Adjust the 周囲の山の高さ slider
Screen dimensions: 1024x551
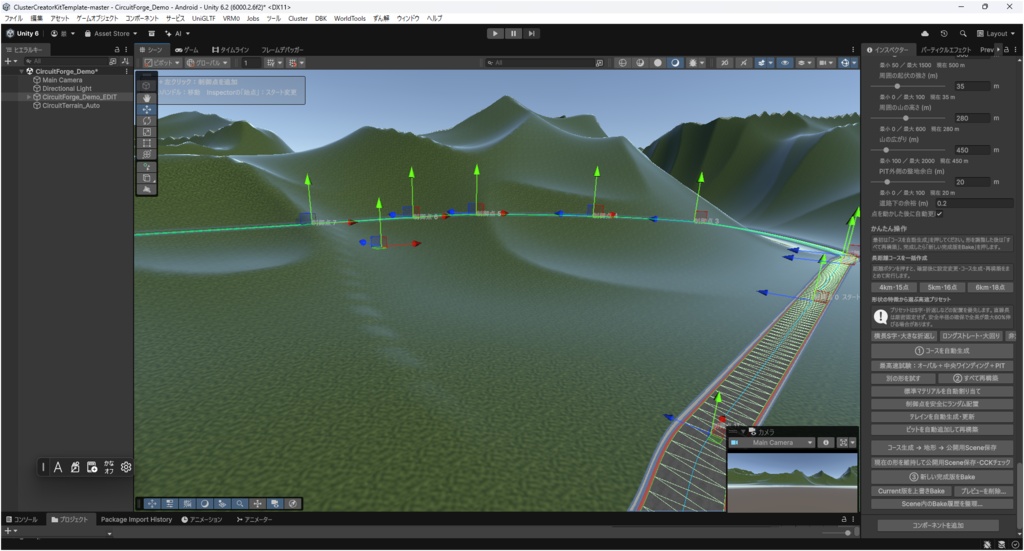pyautogui.click(x=908, y=118)
